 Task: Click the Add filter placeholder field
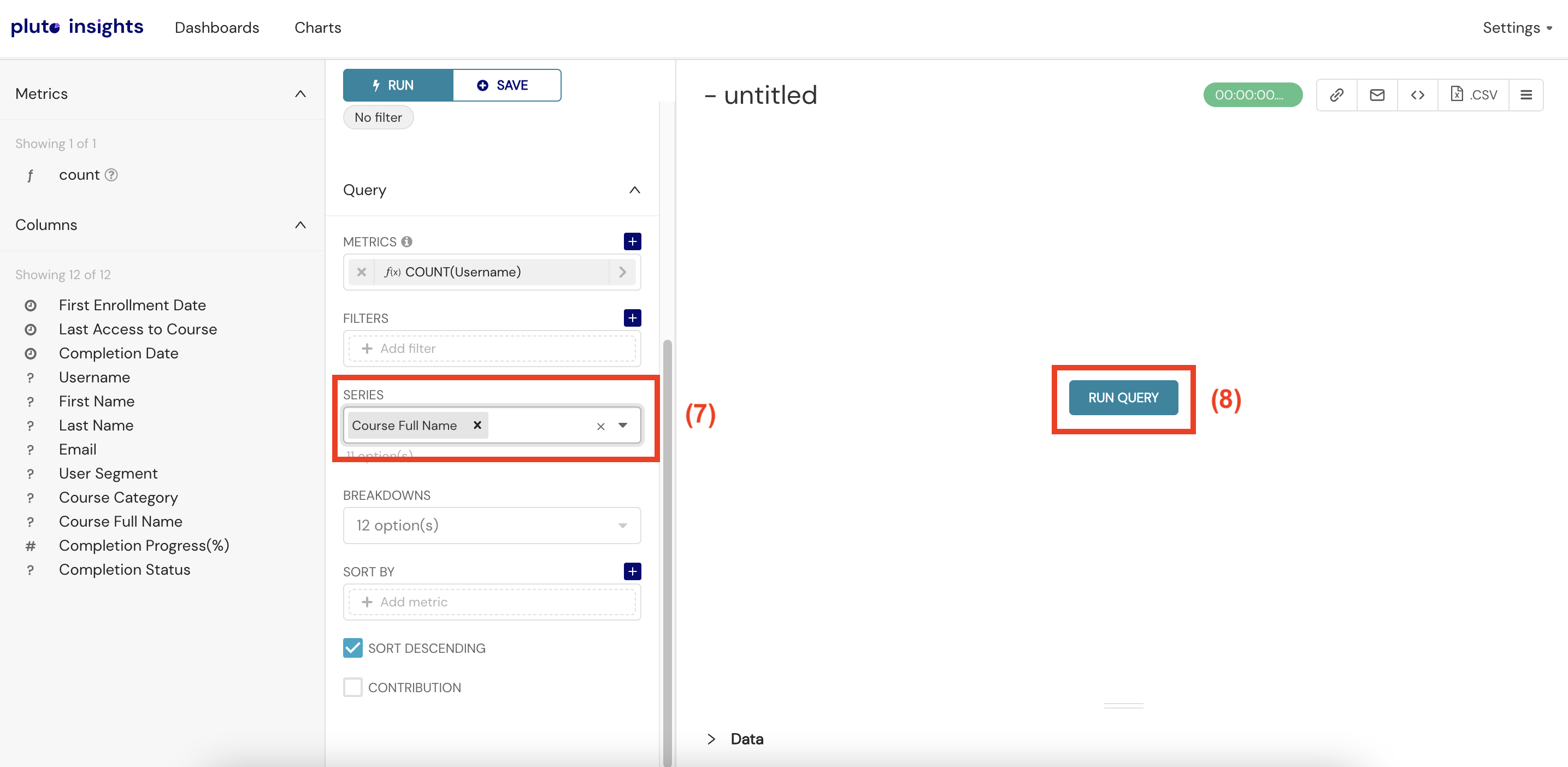pos(492,348)
